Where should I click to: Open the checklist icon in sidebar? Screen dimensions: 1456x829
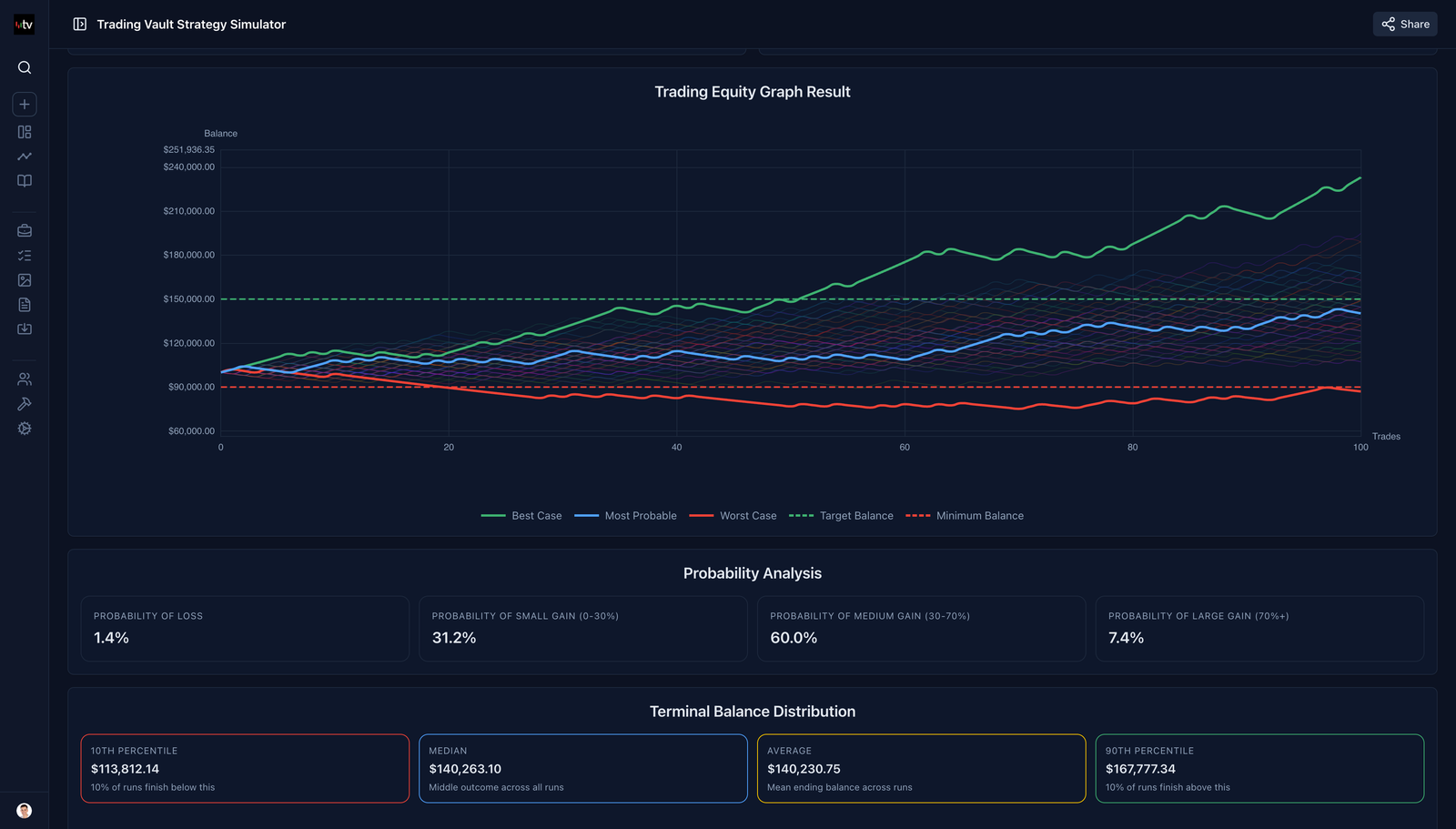click(25, 256)
